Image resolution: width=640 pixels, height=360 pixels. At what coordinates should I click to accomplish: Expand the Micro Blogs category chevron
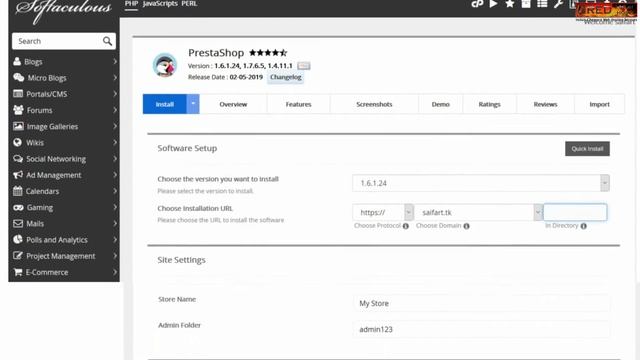point(115,78)
